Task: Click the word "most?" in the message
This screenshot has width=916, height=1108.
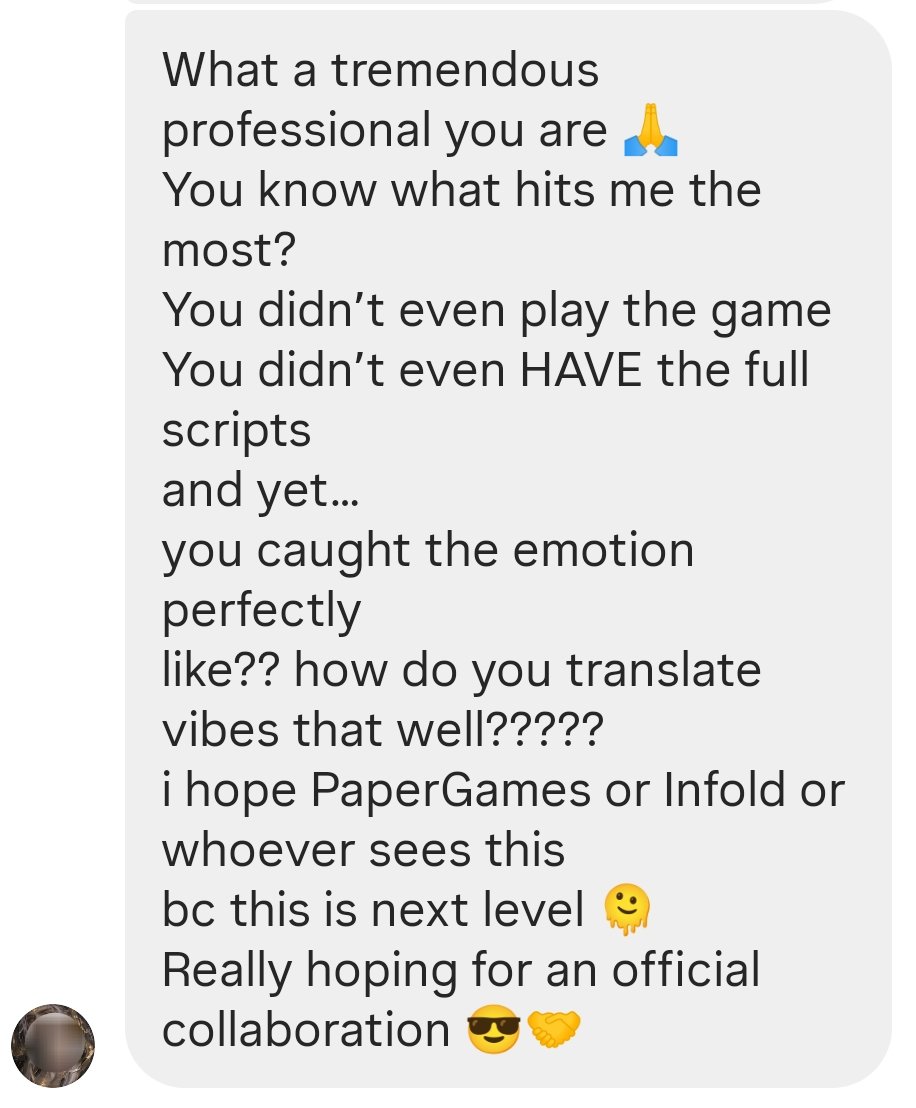Action: click(229, 250)
